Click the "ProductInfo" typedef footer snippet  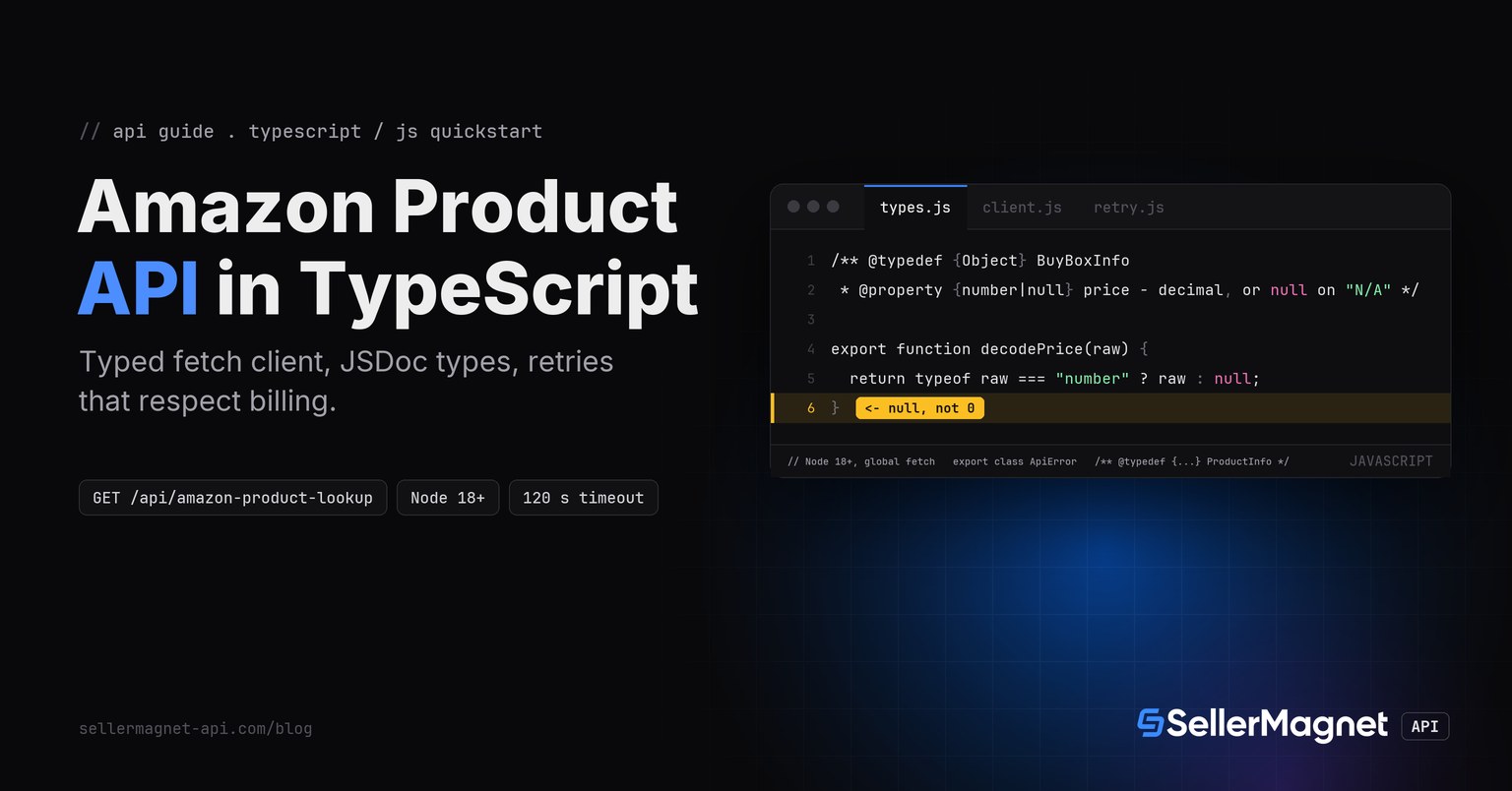(x=1191, y=461)
